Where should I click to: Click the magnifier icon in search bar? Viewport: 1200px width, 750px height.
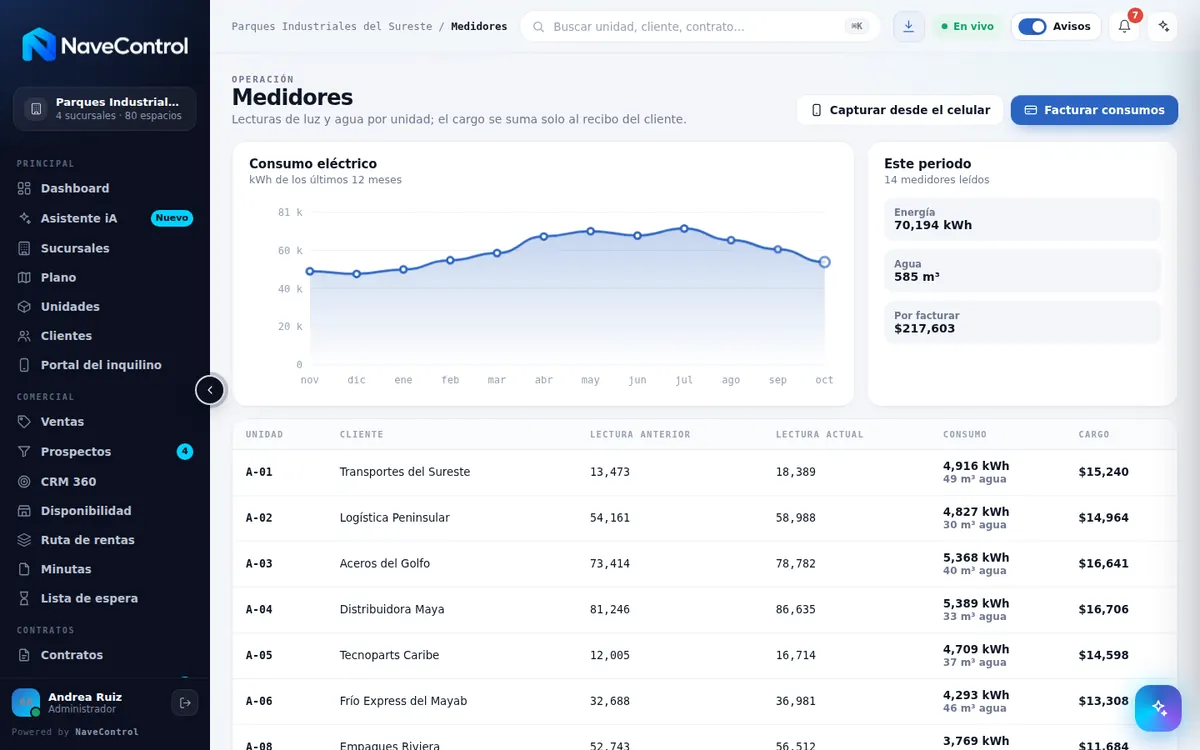539,27
